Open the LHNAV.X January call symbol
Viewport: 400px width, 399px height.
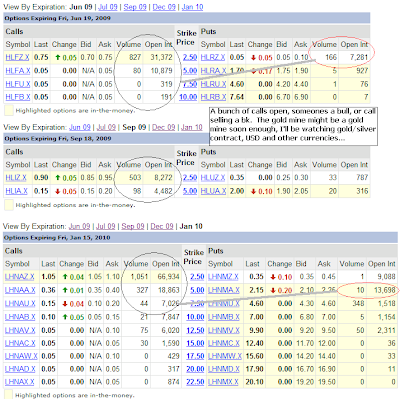tap(20, 330)
